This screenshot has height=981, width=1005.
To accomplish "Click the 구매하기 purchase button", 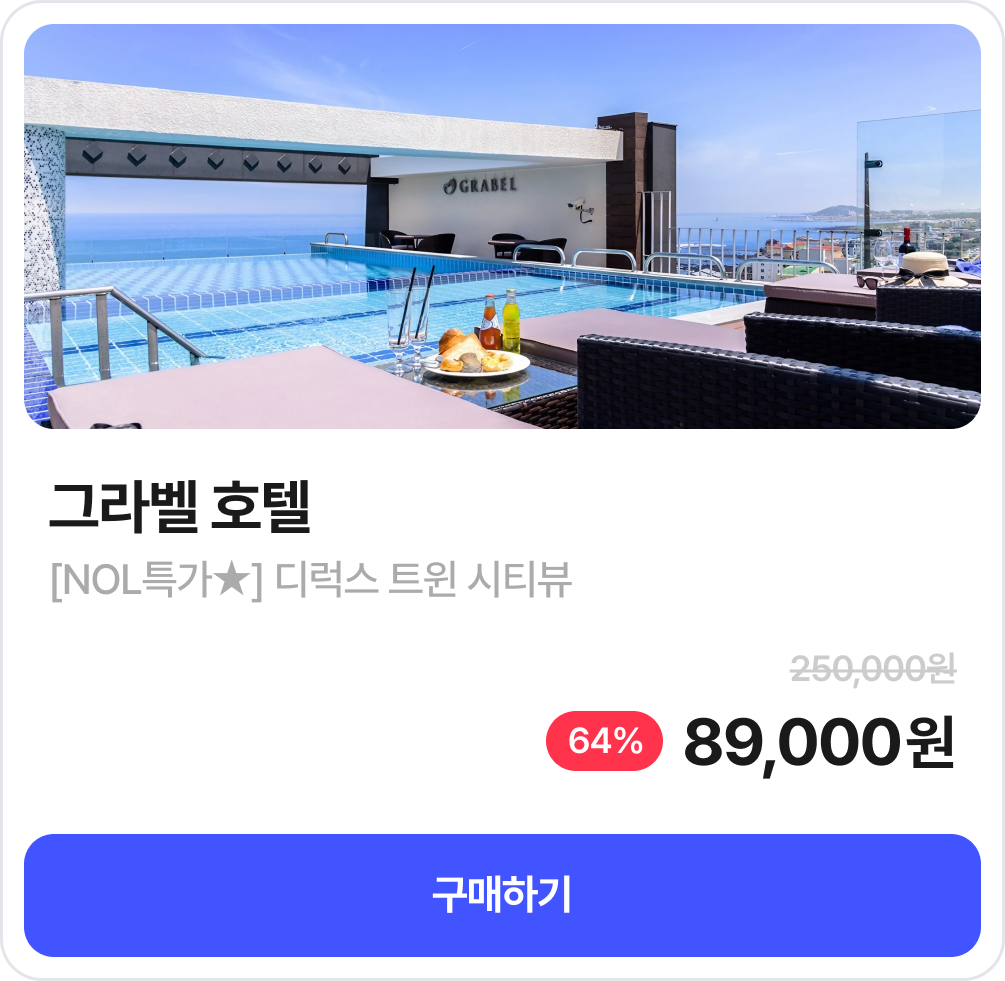I will point(502,894).
